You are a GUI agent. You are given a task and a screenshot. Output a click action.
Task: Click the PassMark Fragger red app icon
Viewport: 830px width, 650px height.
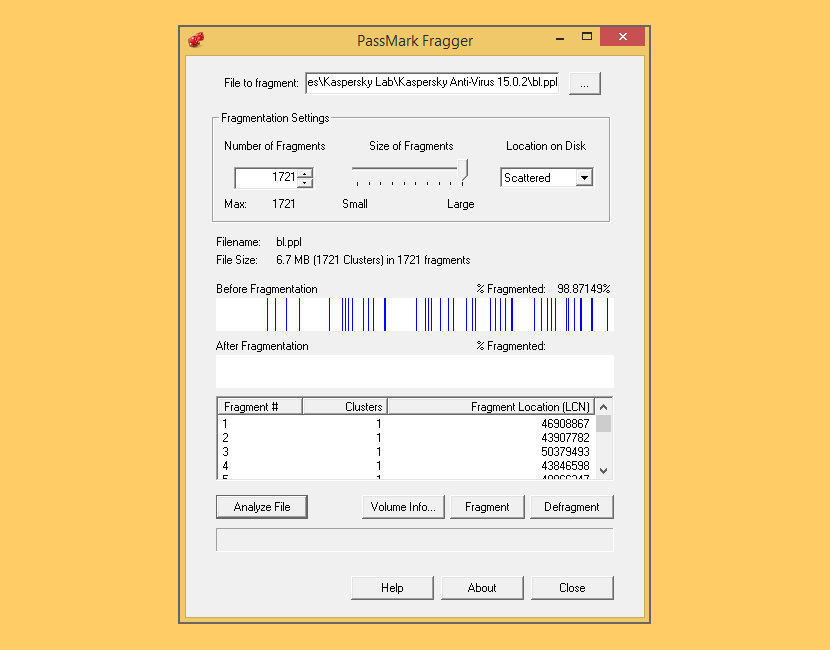point(196,40)
